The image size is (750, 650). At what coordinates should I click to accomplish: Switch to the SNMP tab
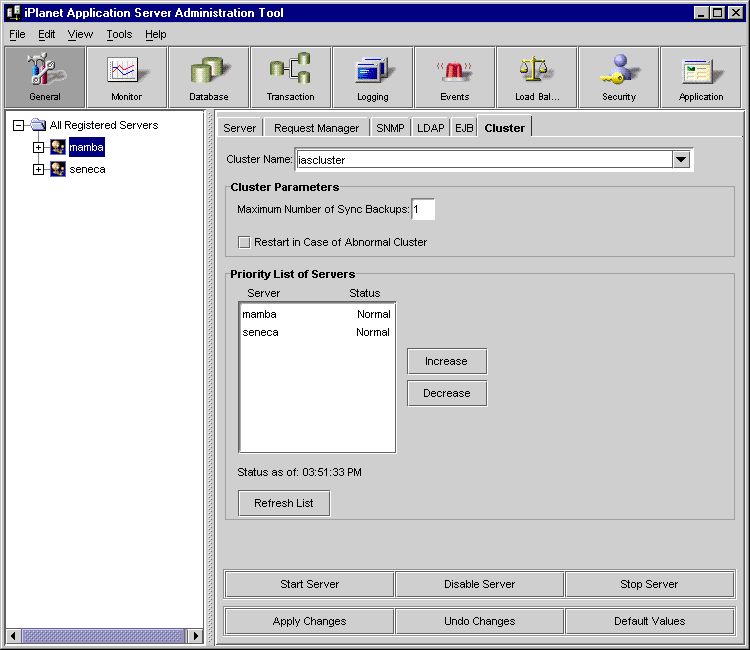coord(390,128)
